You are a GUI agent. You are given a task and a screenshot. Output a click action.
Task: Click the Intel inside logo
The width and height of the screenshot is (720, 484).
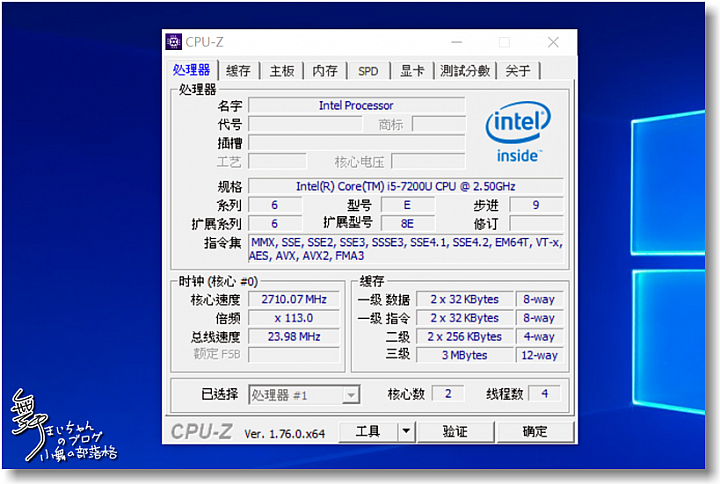pyautogui.click(x=518, y=132)
